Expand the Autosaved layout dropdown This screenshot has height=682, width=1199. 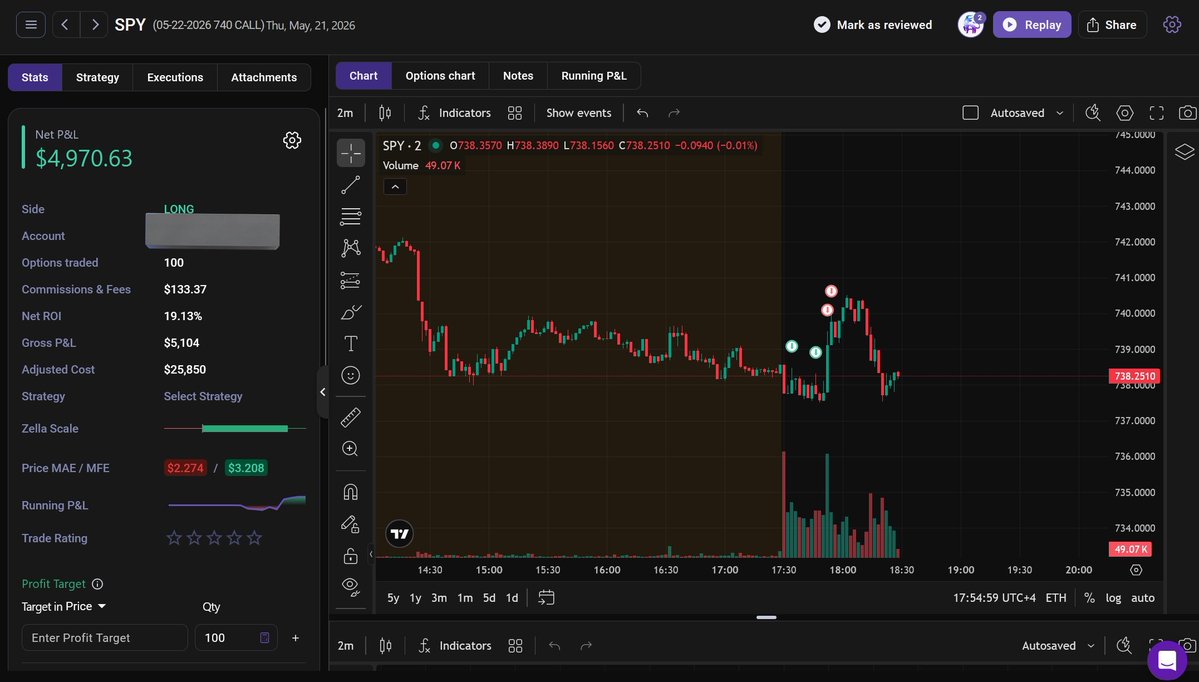1060,113
